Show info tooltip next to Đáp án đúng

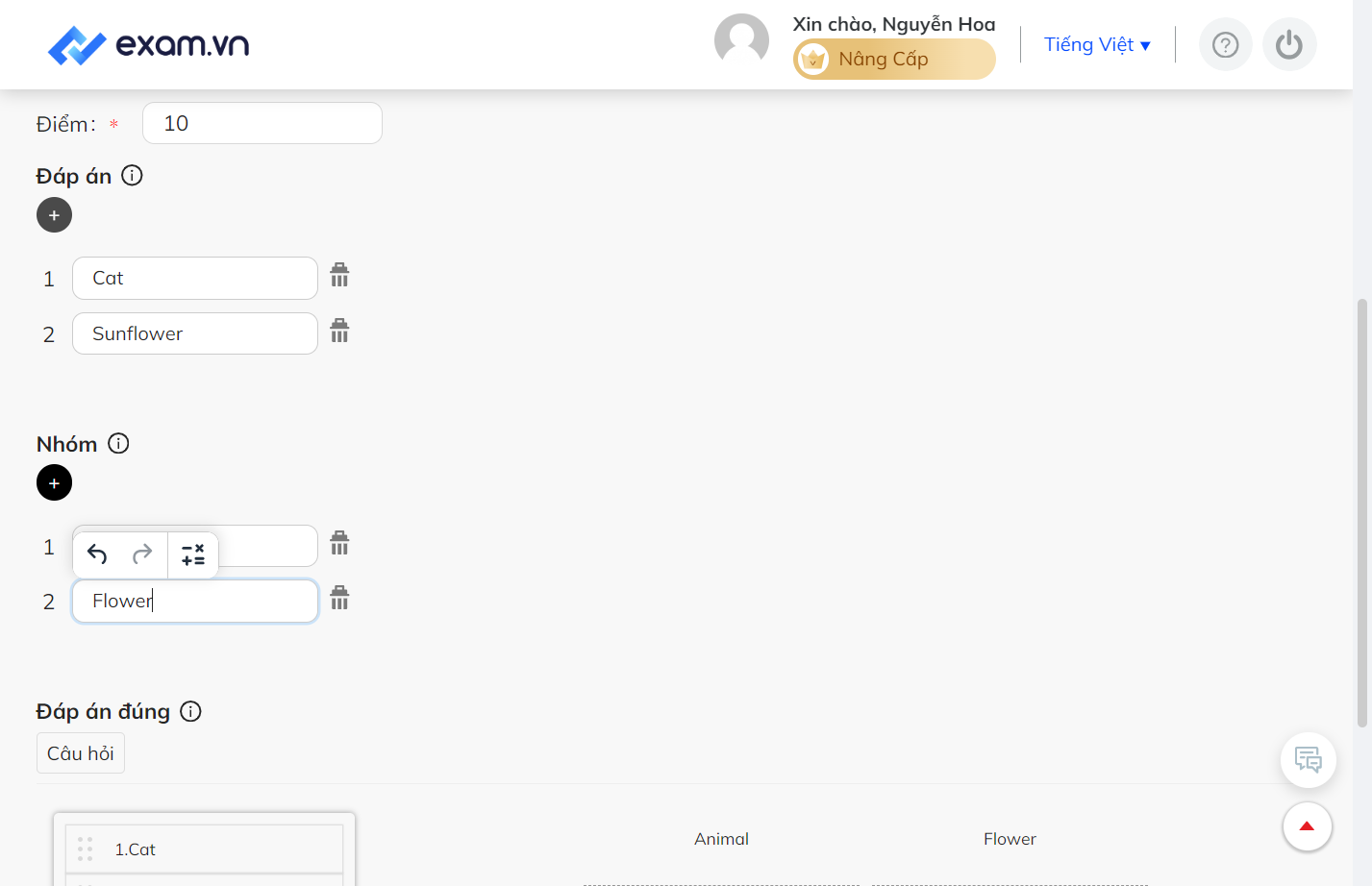click(191, 711)
